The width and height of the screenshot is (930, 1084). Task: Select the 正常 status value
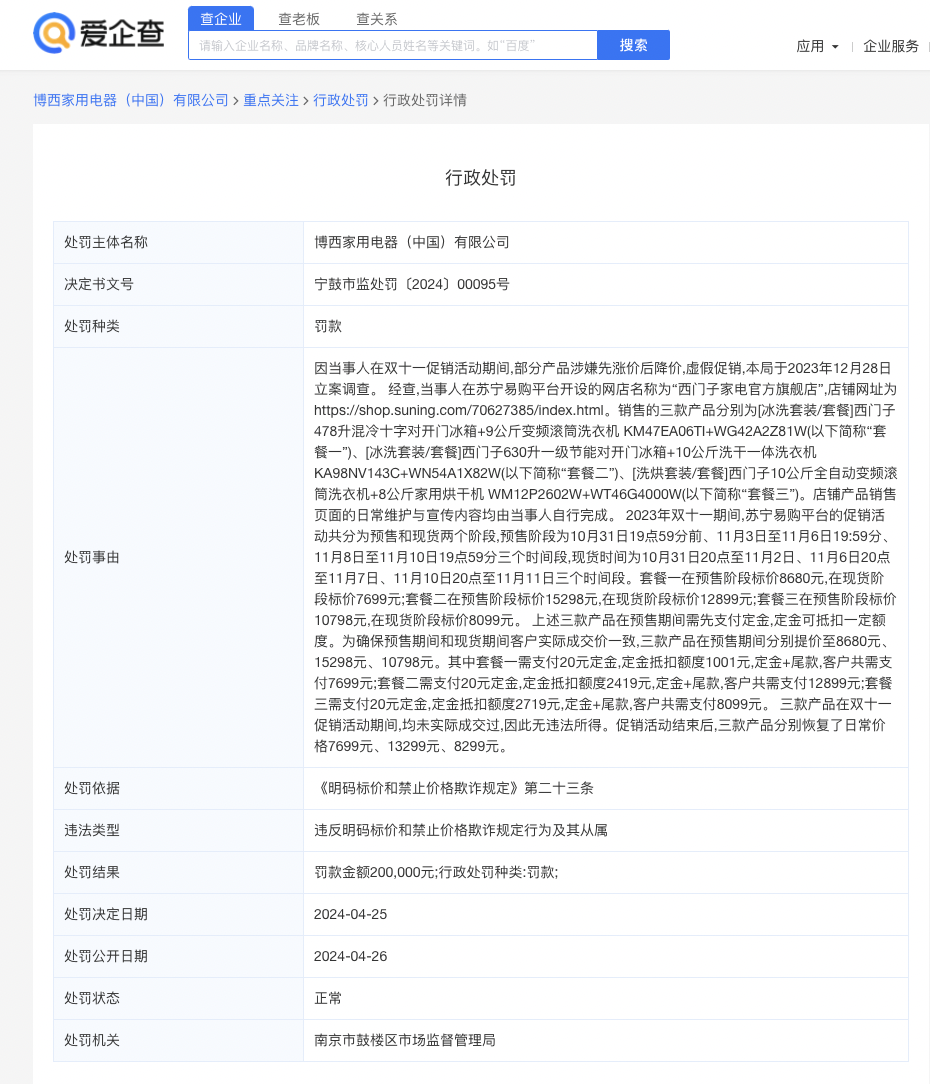tap(328, 998)
